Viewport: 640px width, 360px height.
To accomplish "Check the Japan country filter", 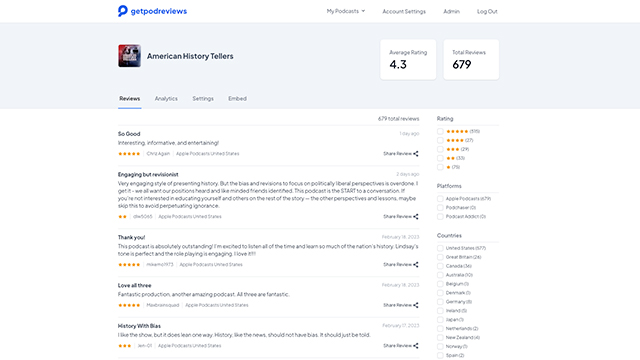I will coord(440,320).
